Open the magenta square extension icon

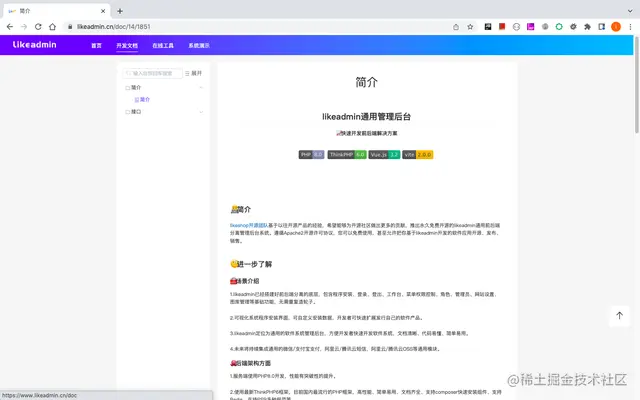pos(531,27)
